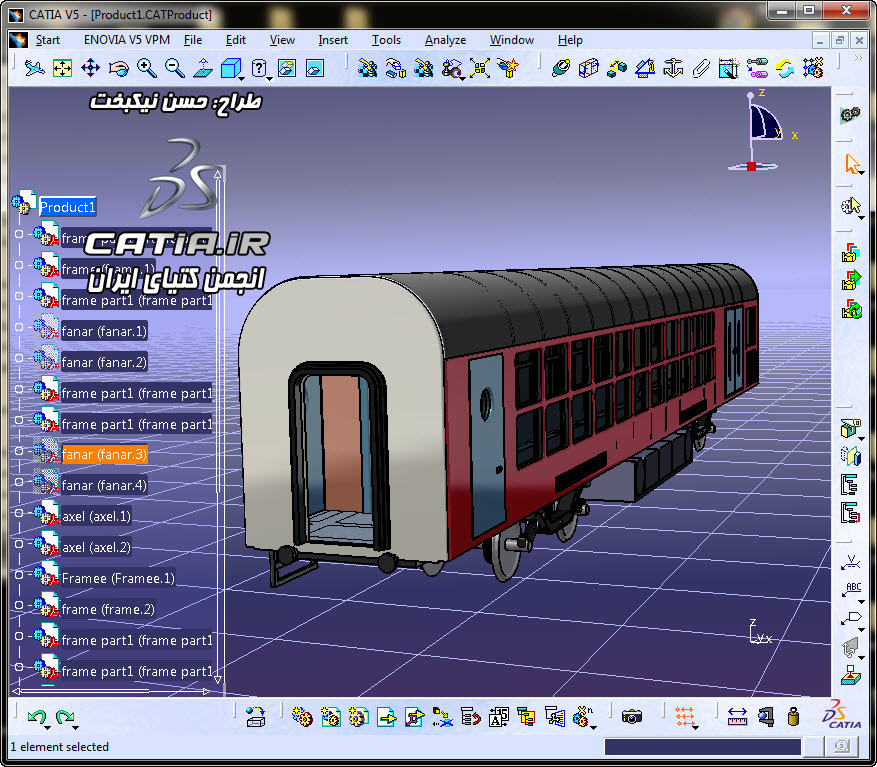Click the Zoom In magnifier
The height and width of the screenshot is (767, 877).
click(147, 68)
